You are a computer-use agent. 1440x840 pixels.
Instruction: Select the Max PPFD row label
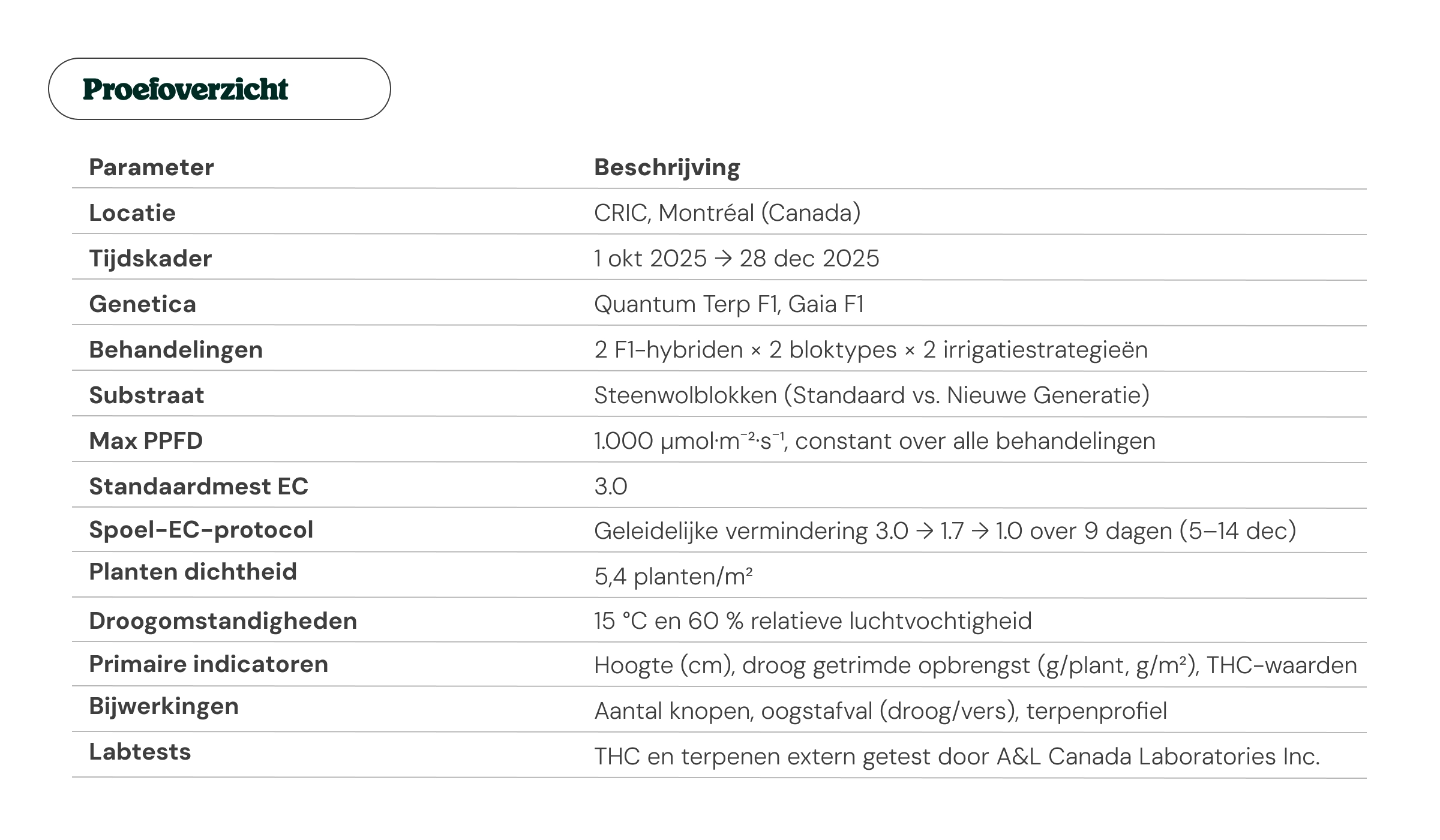(146, 441)
